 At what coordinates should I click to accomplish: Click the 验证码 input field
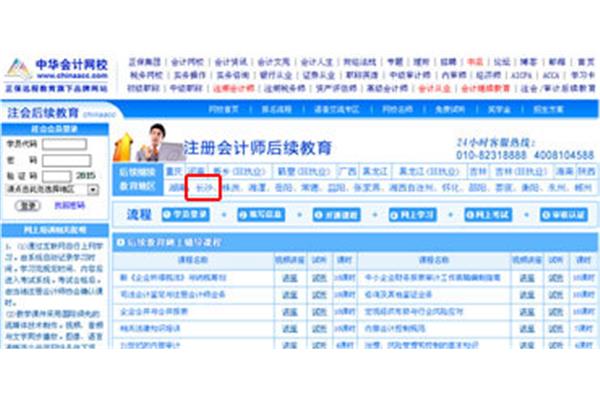coord(57,176)
